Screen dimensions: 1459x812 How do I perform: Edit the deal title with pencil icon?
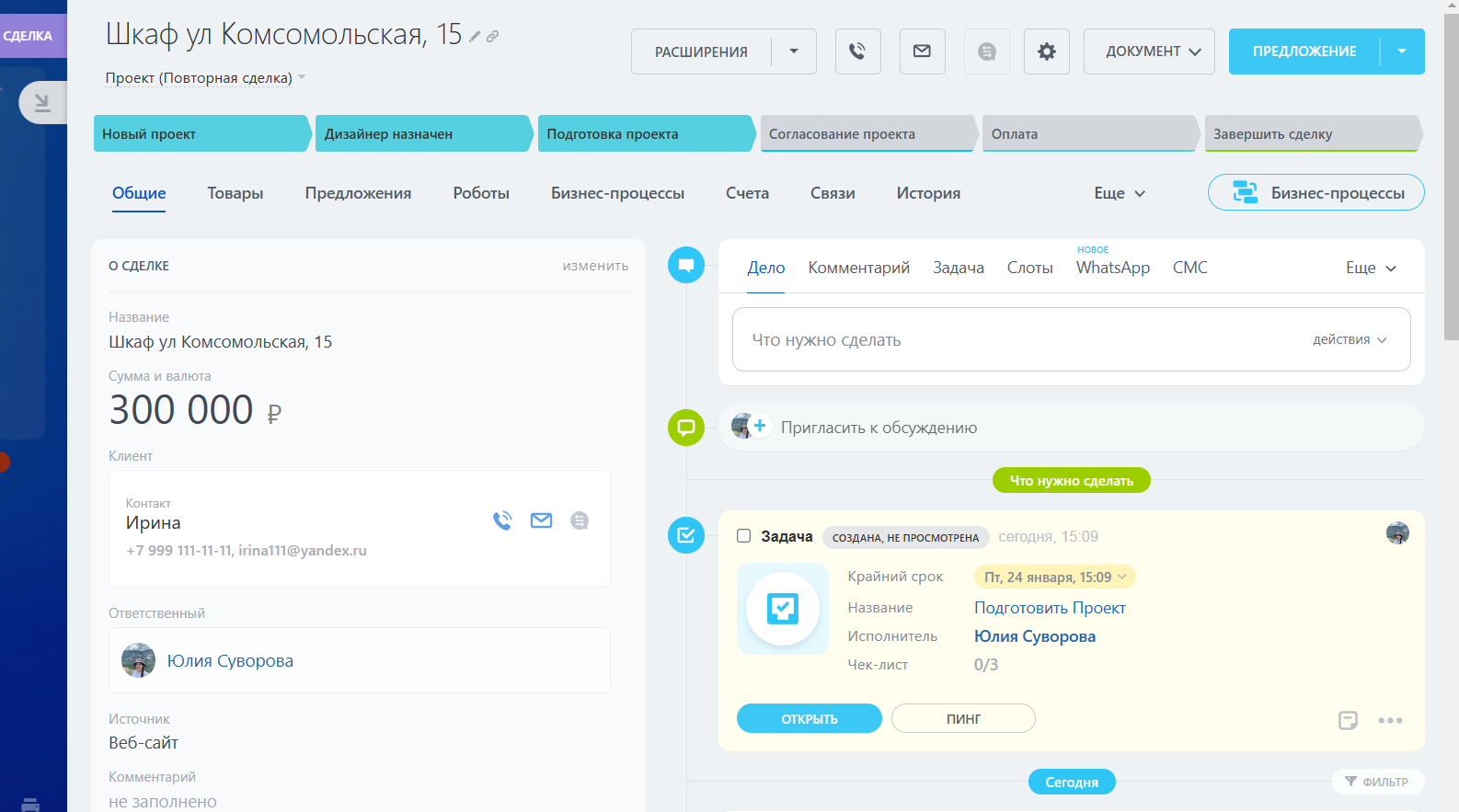(475, 37)
